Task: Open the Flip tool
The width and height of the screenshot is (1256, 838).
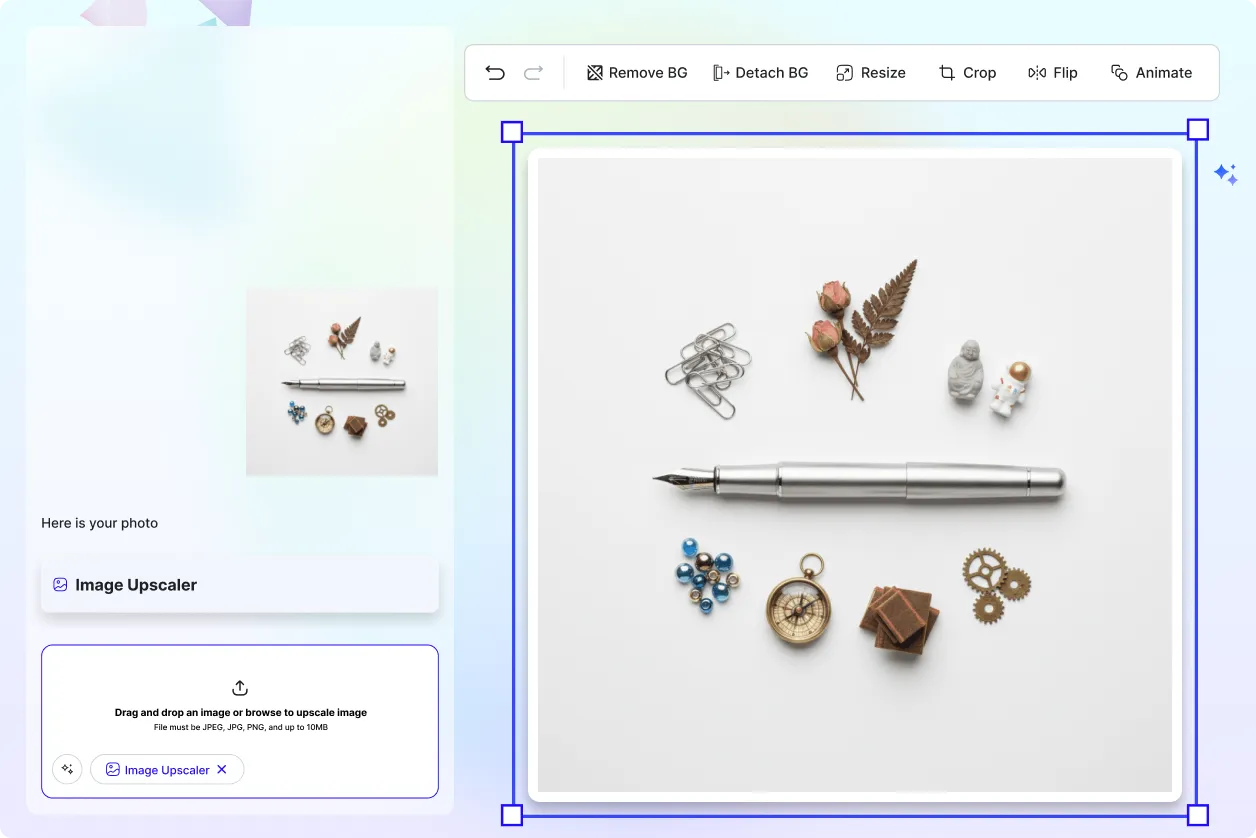Action: (x=1052, y=72)
